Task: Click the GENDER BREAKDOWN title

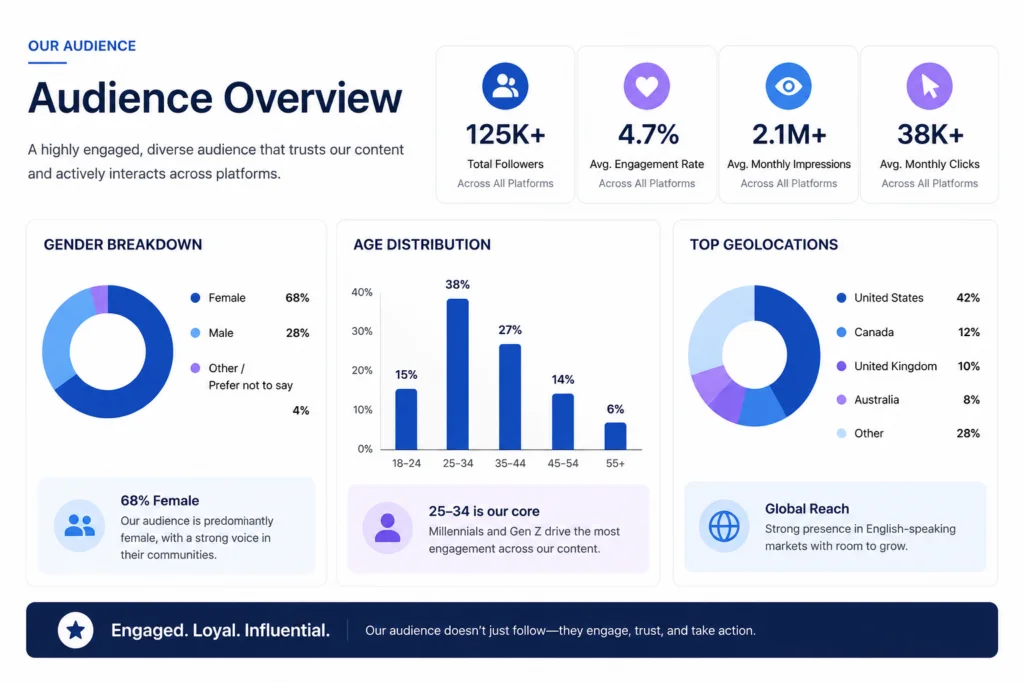Action: pos(123,244)
